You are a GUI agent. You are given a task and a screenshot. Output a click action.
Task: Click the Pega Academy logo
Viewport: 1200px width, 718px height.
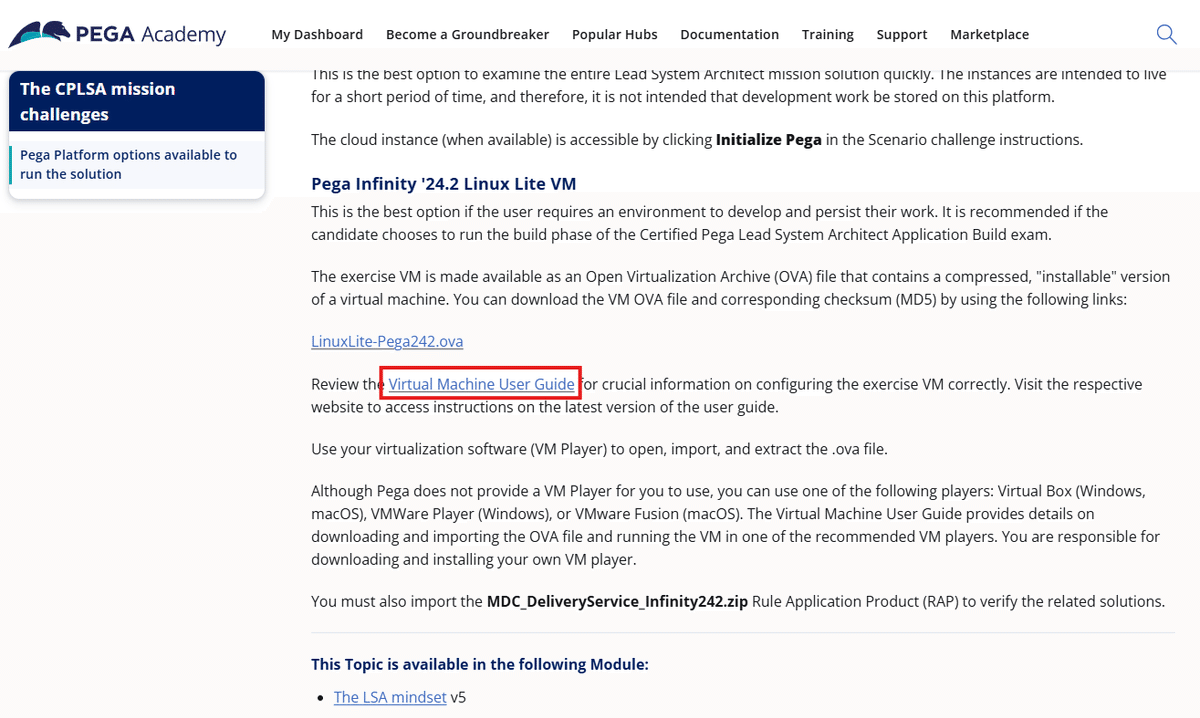[117, 33]
